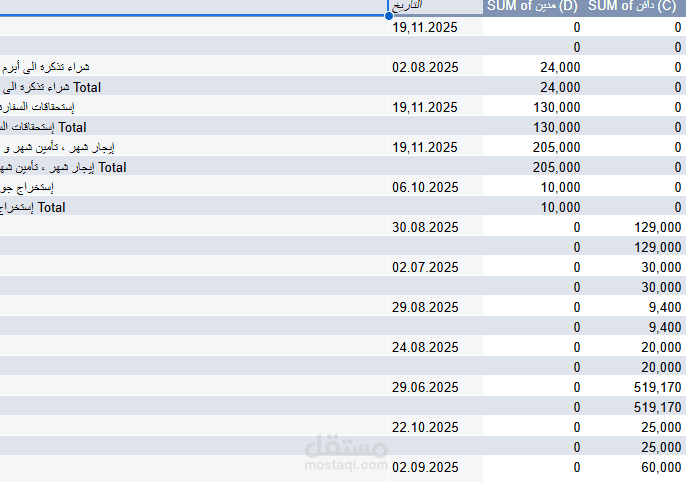The image size is (693, 482).
Task: Click the 20,000 credit in the 24.08.2025 row
Action: [x=661, y=348]
